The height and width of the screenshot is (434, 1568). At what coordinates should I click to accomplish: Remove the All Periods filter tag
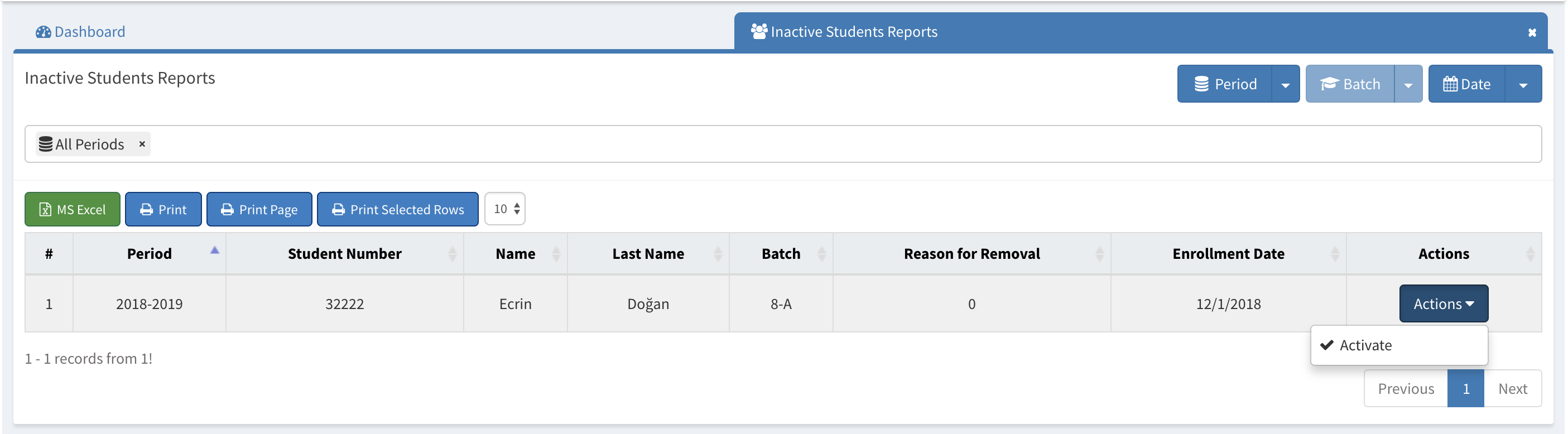click(x=142, y=144)
